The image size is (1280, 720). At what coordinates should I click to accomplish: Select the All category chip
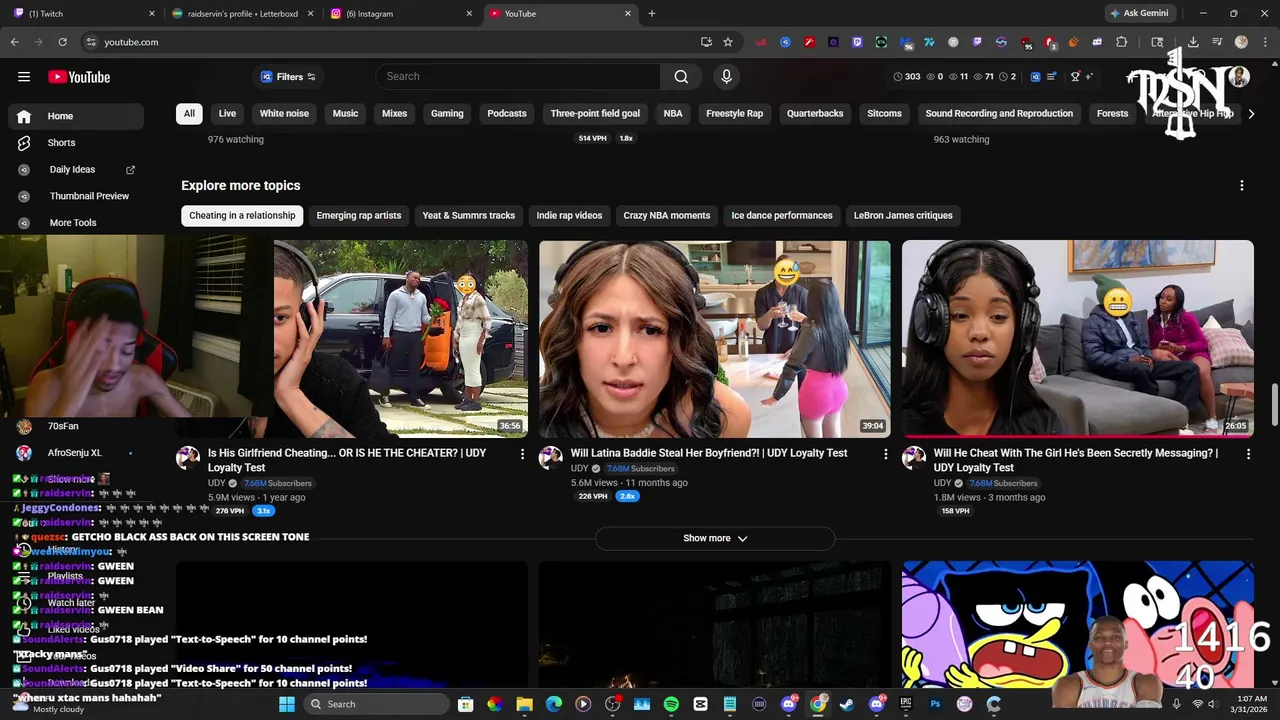(x=189, y=113)
